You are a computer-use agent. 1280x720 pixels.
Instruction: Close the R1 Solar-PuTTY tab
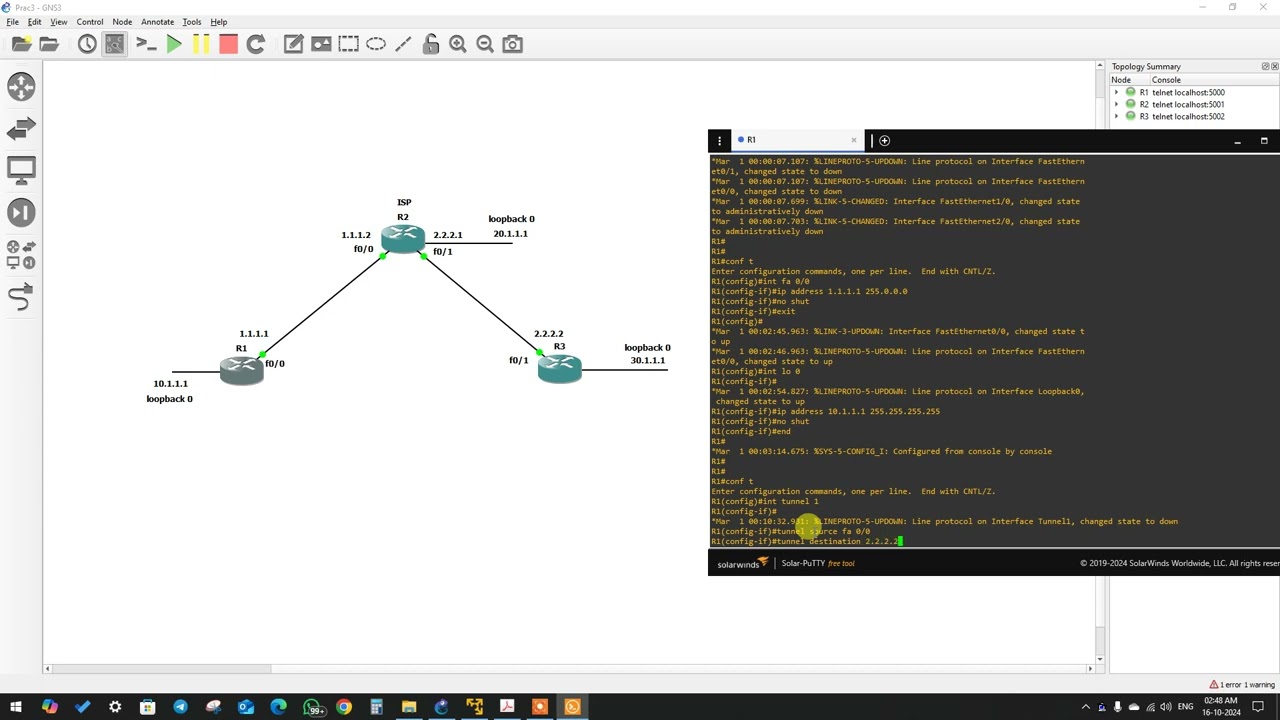[854, 140]
